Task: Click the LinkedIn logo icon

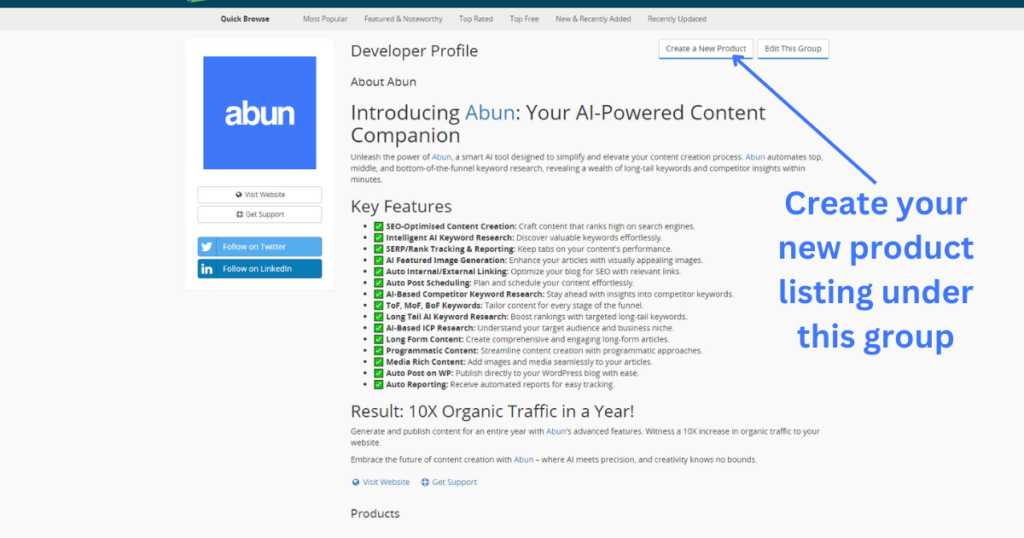Action: [207, 269]
